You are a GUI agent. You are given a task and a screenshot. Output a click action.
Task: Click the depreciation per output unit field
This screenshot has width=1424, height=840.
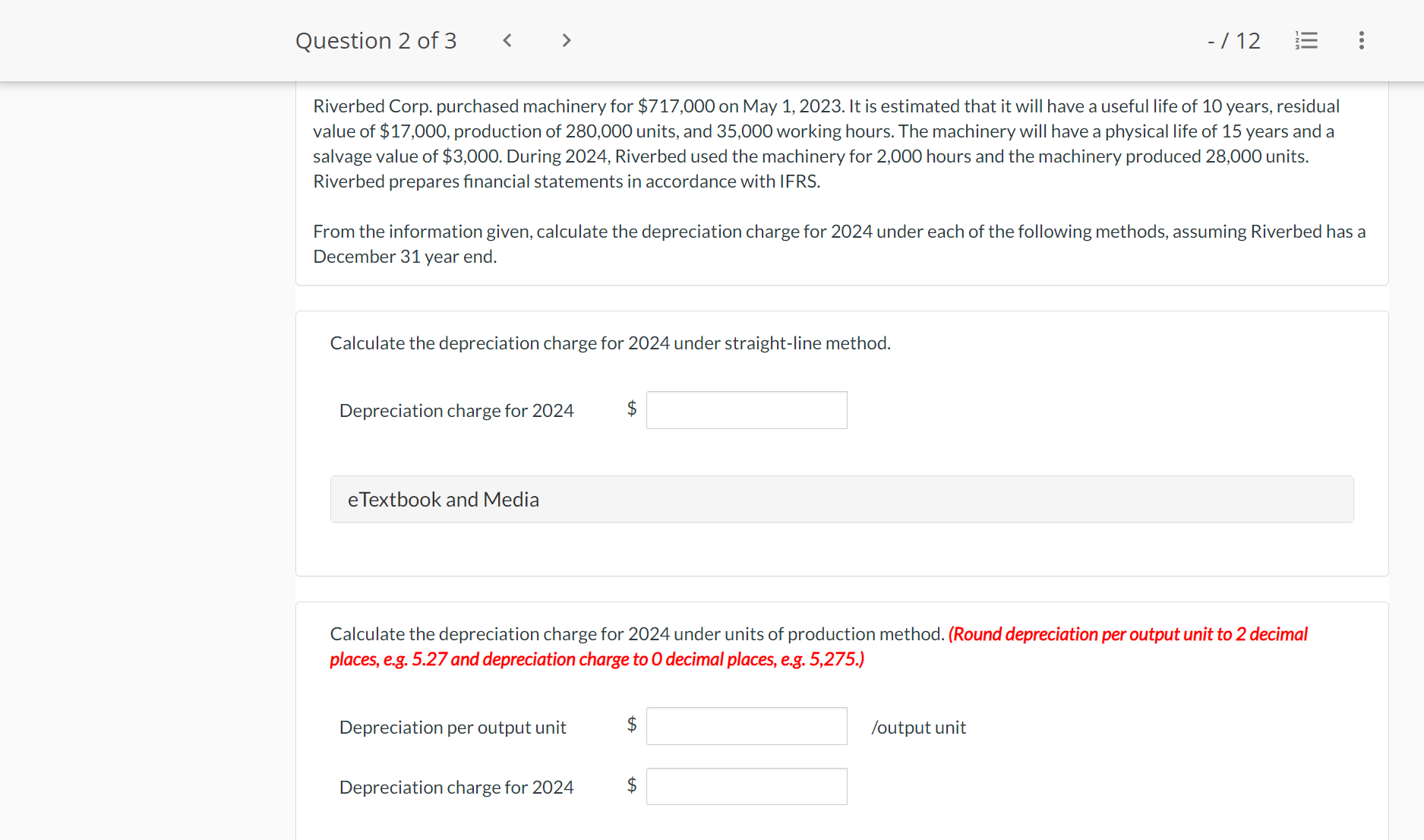(746, 726)
